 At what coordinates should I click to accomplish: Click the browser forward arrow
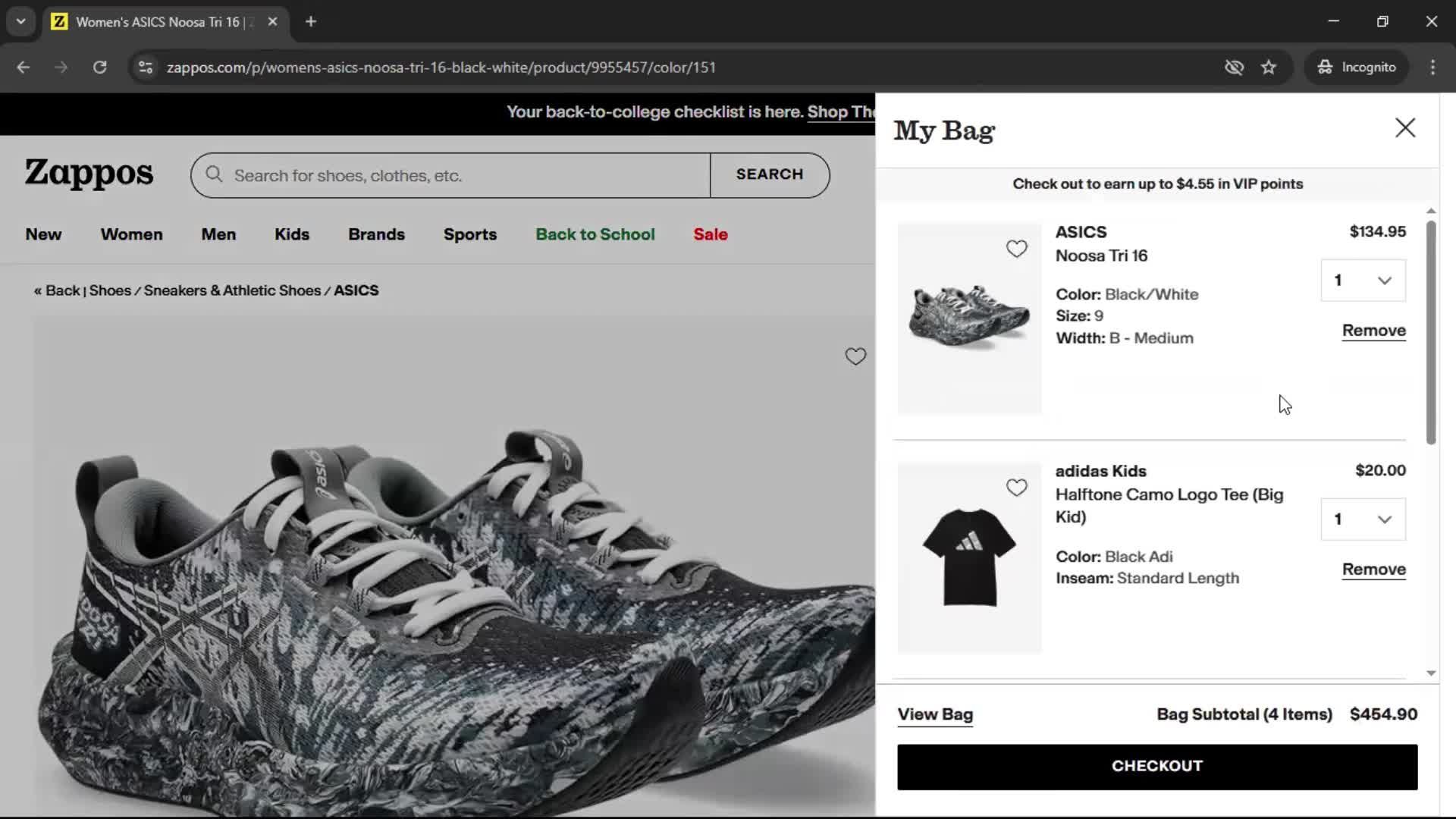[x=61, y=67]
